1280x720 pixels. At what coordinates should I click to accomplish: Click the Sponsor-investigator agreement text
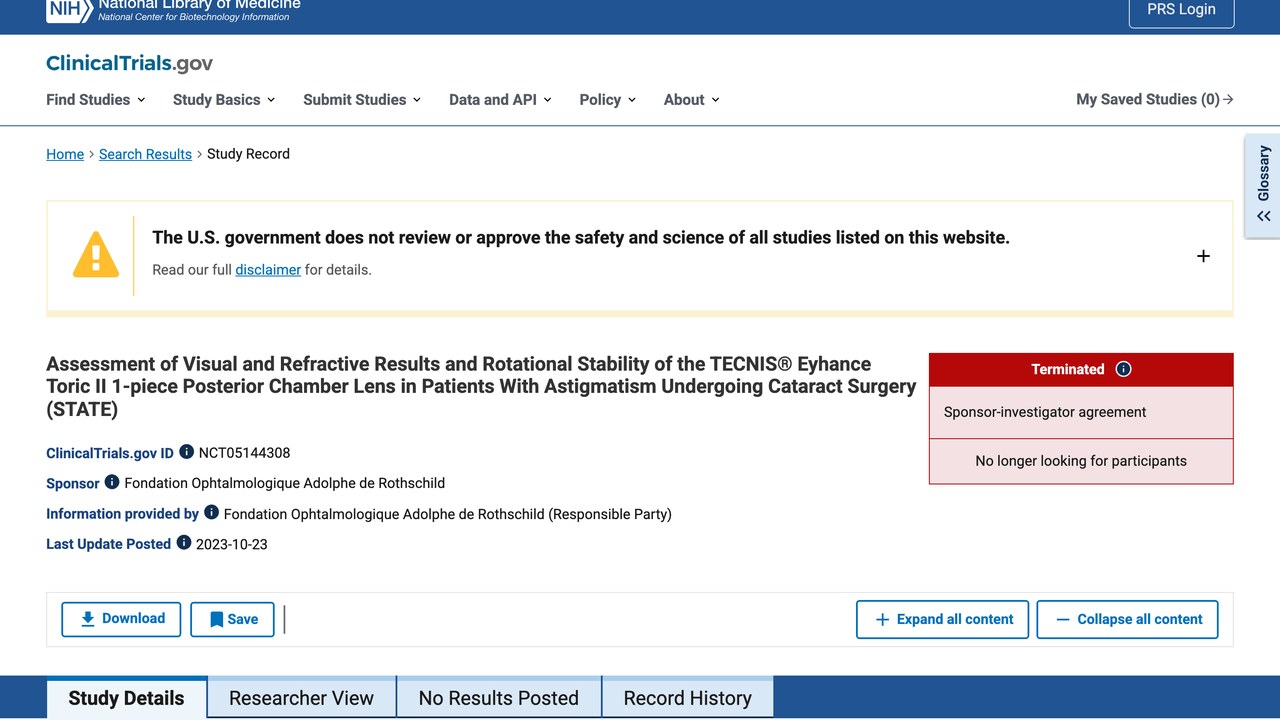coord(1045,412)
